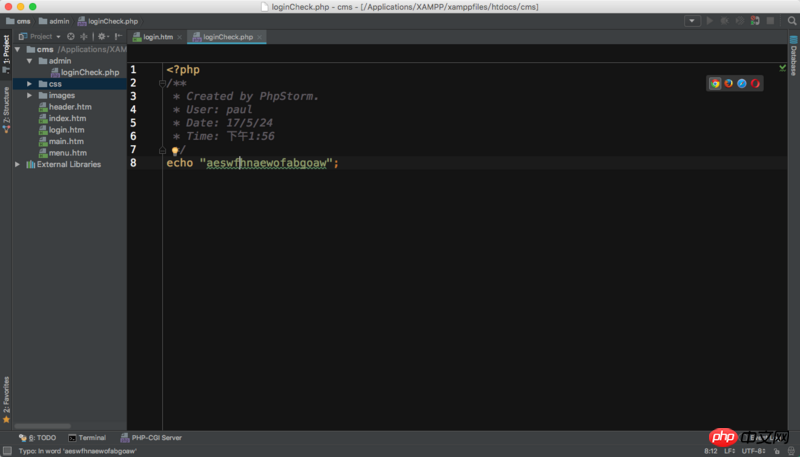
Task: Open preview in Firefox browser icon
Action: (728, 83)
